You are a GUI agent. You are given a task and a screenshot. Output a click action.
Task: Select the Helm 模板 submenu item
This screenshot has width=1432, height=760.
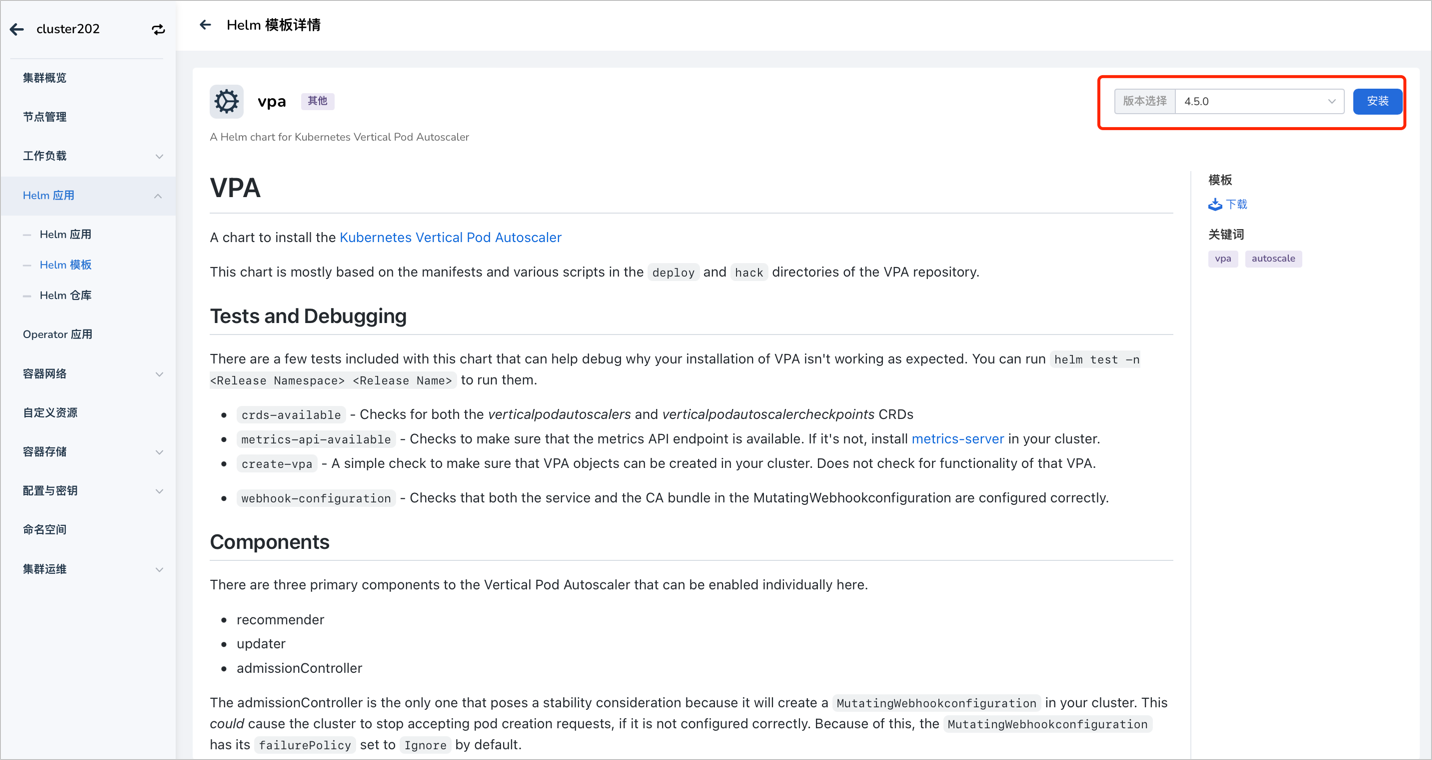tap(66, 265)
